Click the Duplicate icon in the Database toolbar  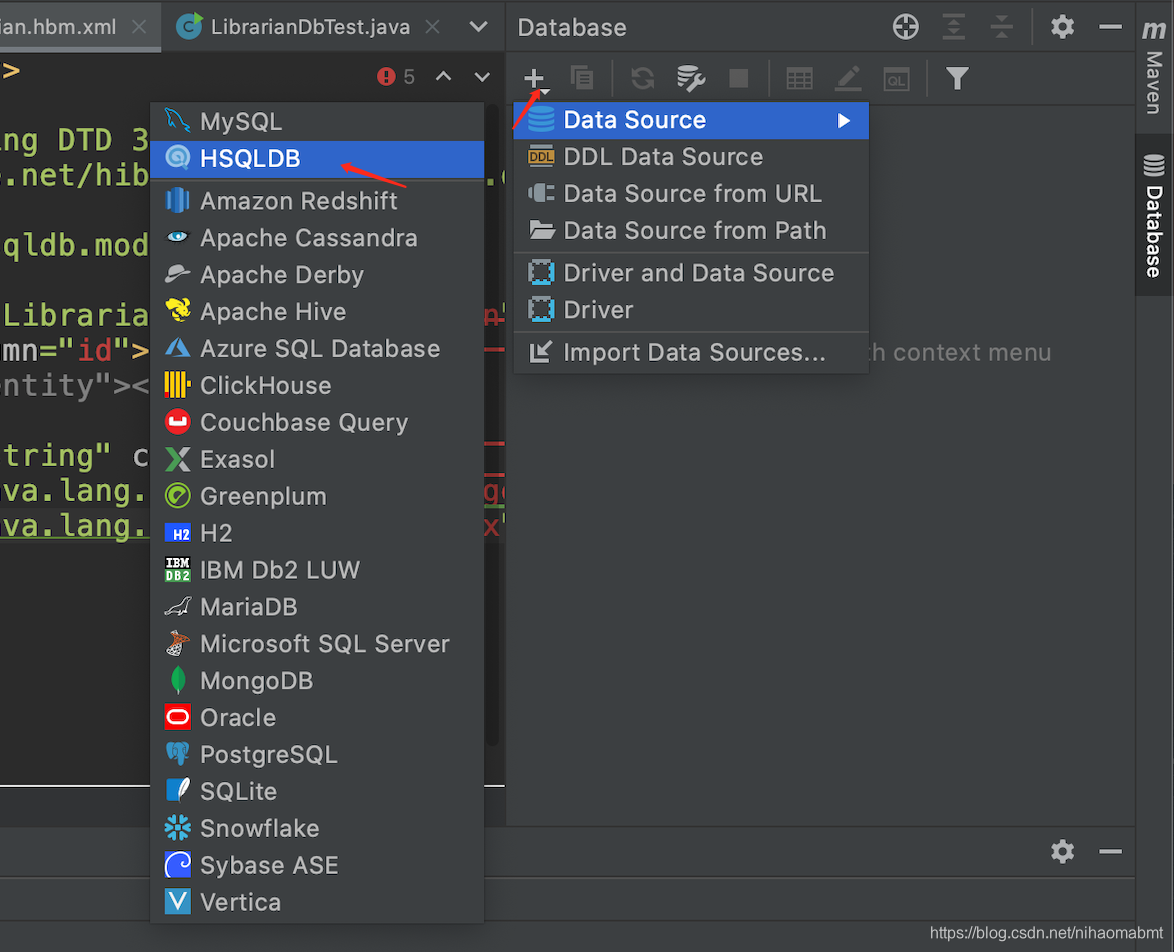tap(582, 78)
